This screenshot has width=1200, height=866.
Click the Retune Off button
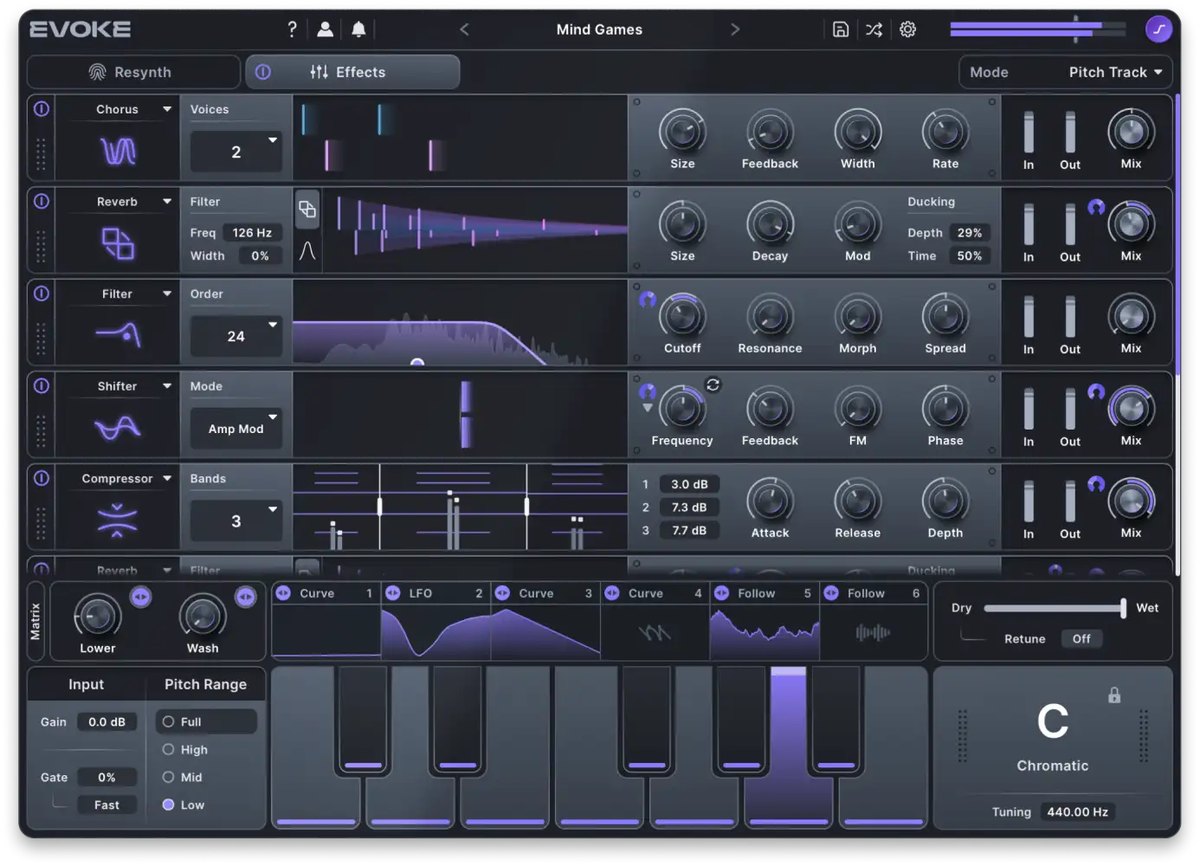[1082, 638]
